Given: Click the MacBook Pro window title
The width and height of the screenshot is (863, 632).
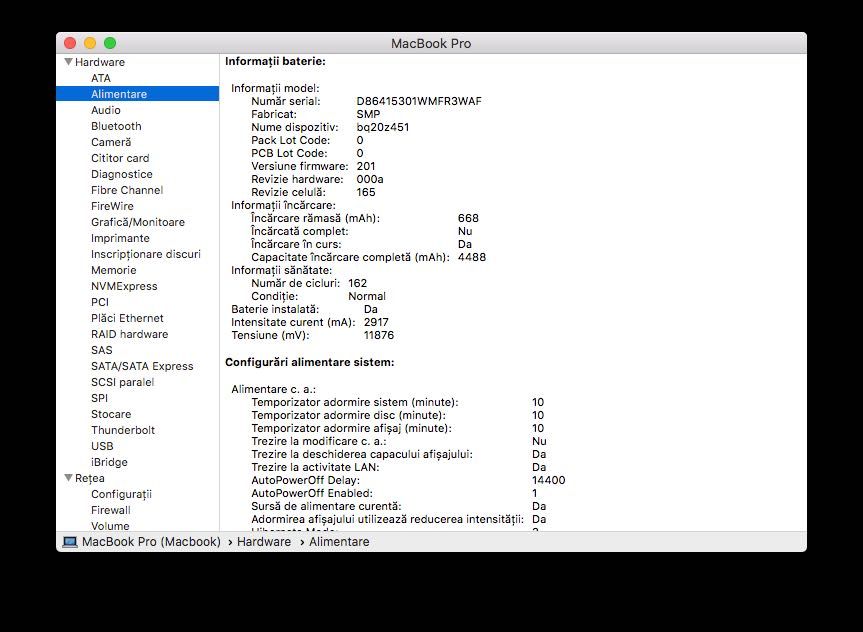Looking at the screenshot, I should coord(431,43).
